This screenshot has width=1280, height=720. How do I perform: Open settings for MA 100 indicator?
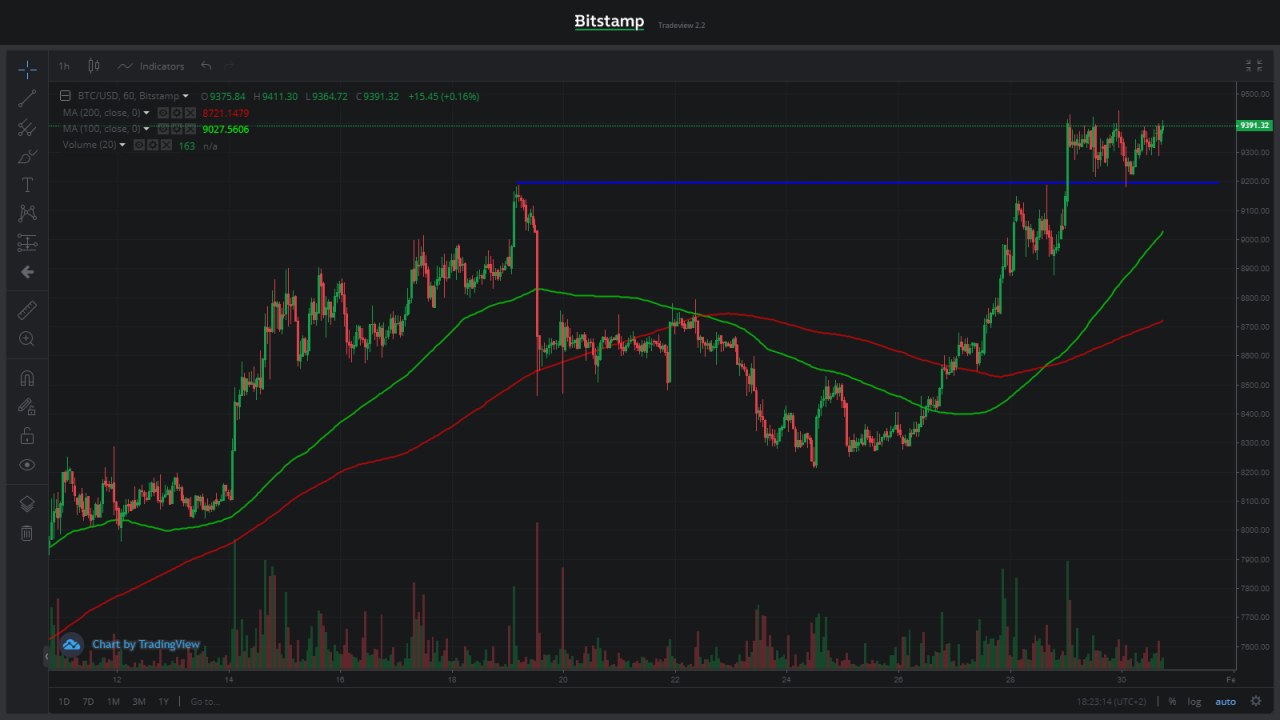point(175,129)
